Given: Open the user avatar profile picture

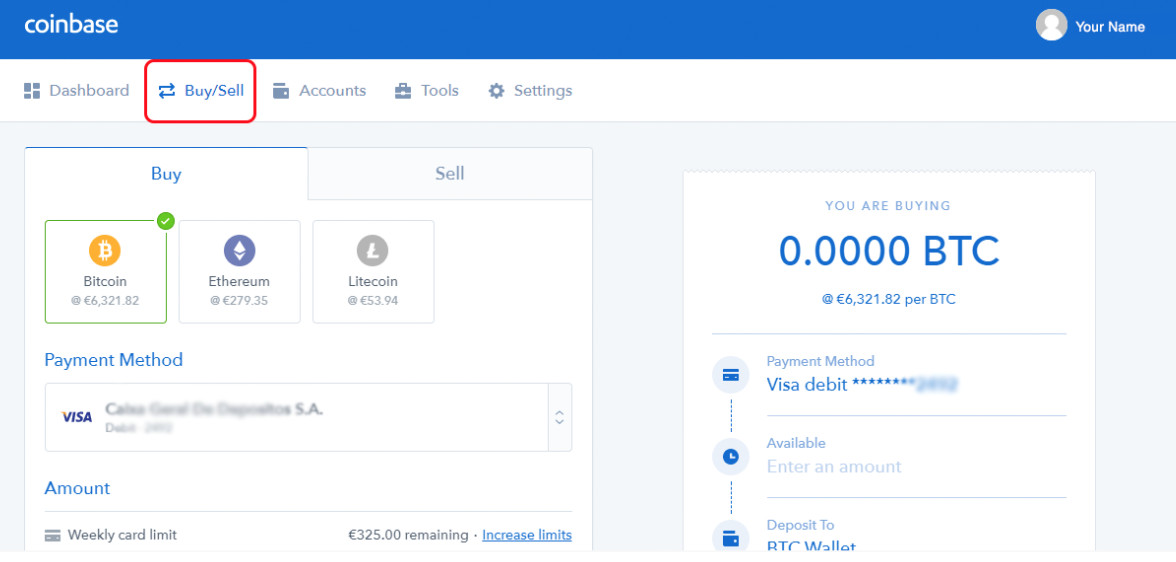Looking at the screenshot, I should click(x=1052, y=26).
